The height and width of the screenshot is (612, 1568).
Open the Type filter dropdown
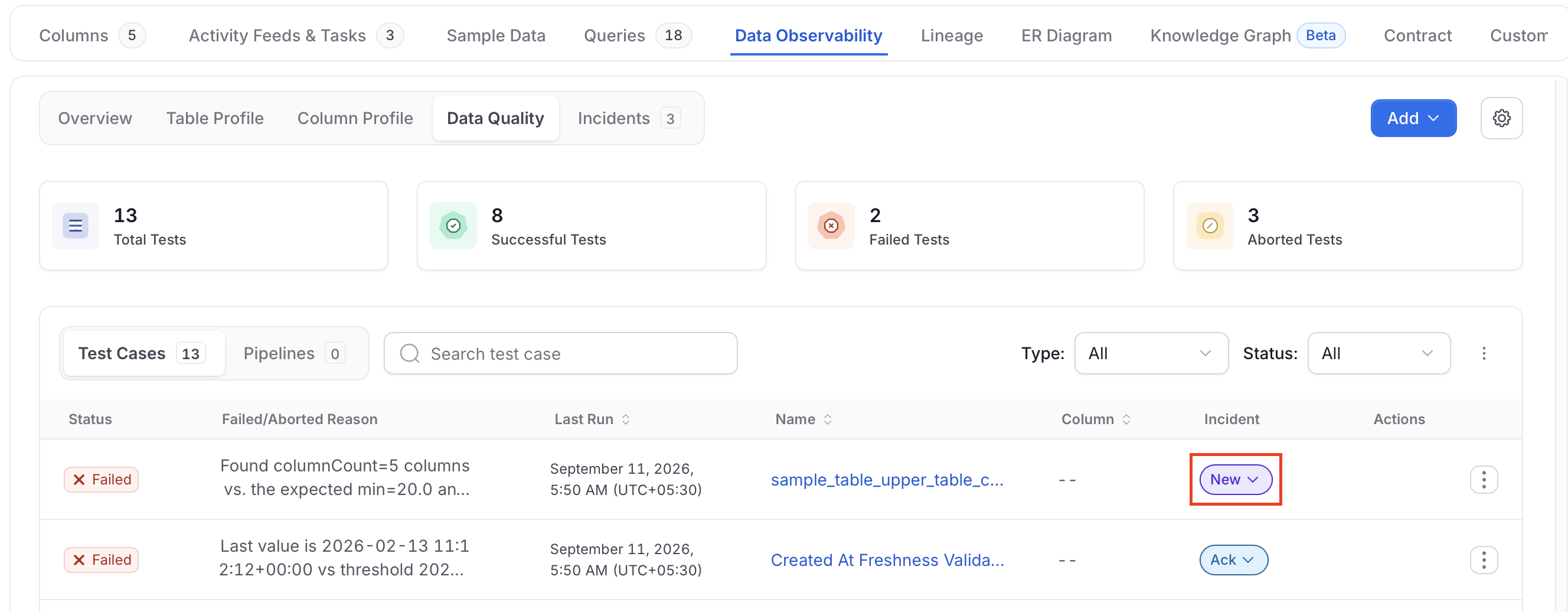pyautogui.click(x=1151, y=353)
